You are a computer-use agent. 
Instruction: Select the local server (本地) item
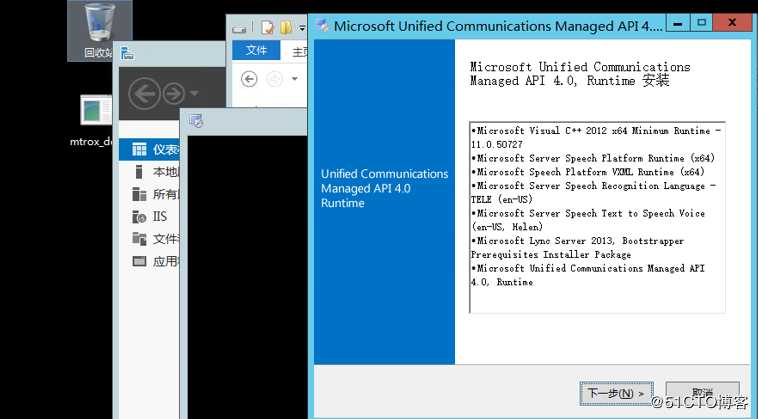tap(150, 172)
